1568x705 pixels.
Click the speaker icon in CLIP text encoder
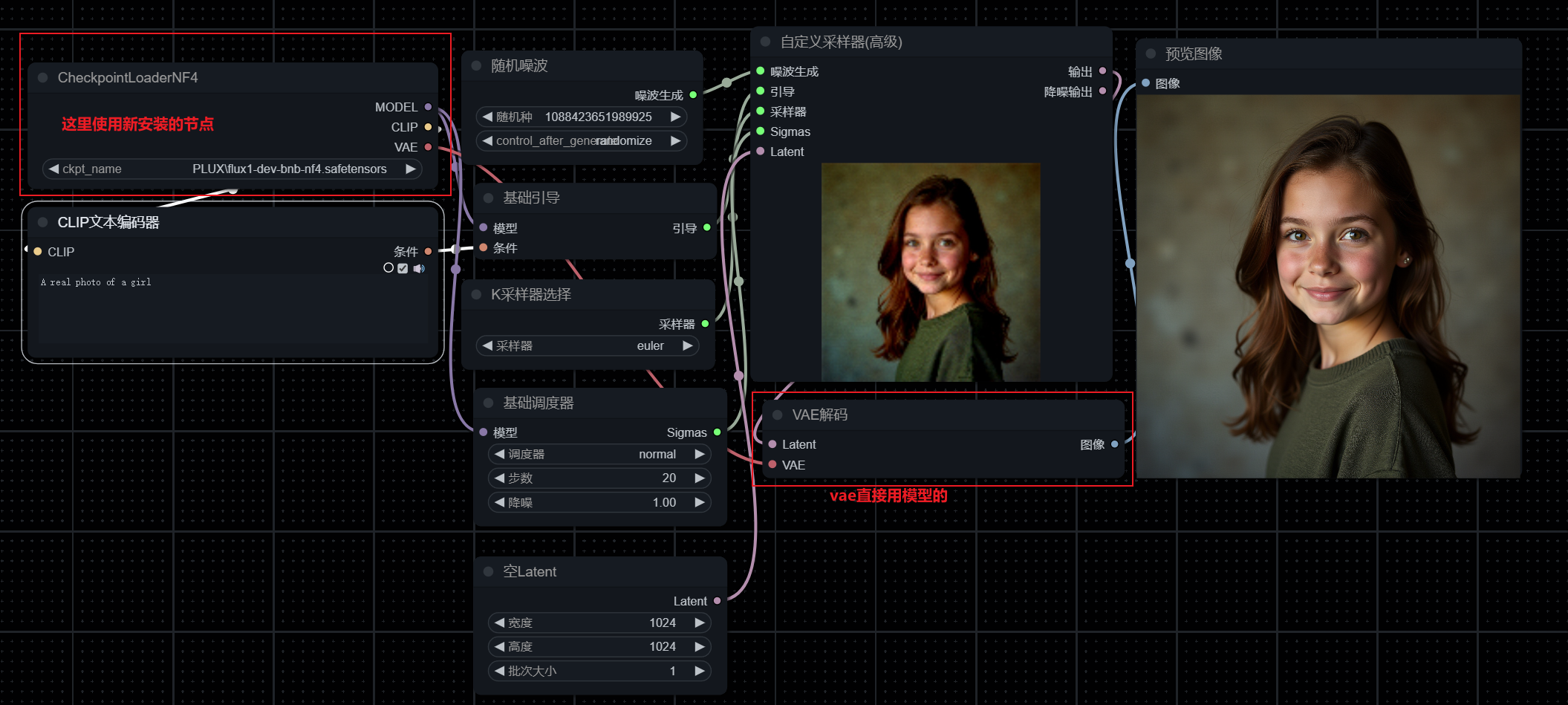coord(419,268)
